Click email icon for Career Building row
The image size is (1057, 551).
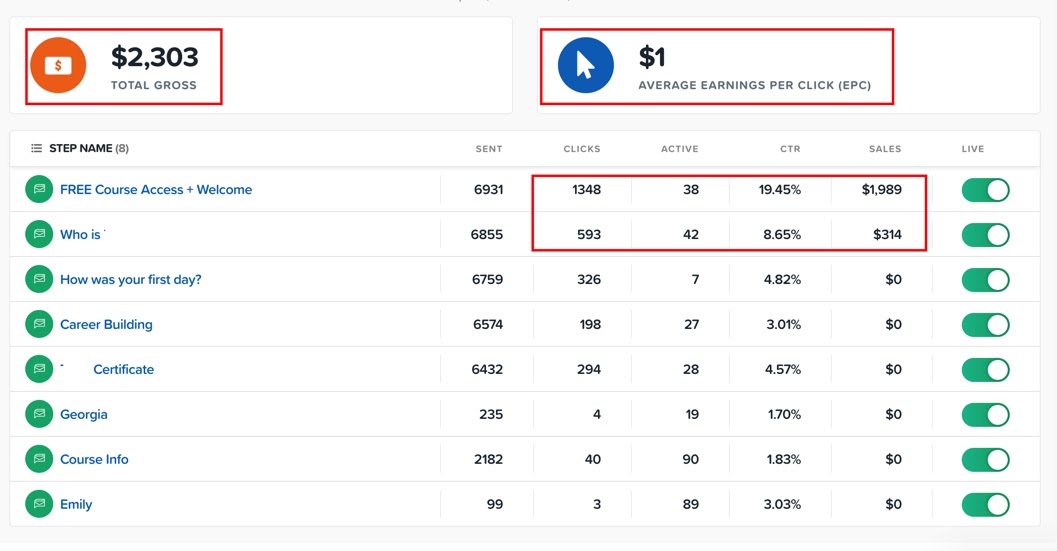point(39,324)
